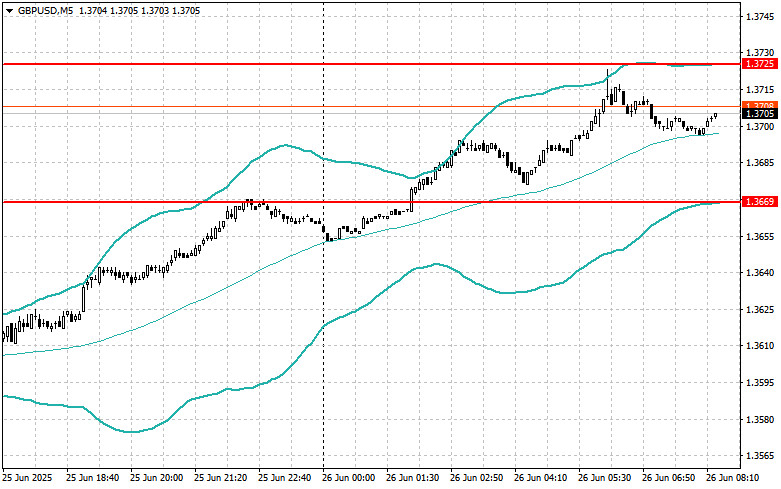Select the red 1.3669 price level label
This screenshot has height=489, width=781.
[x=760, y=202]
